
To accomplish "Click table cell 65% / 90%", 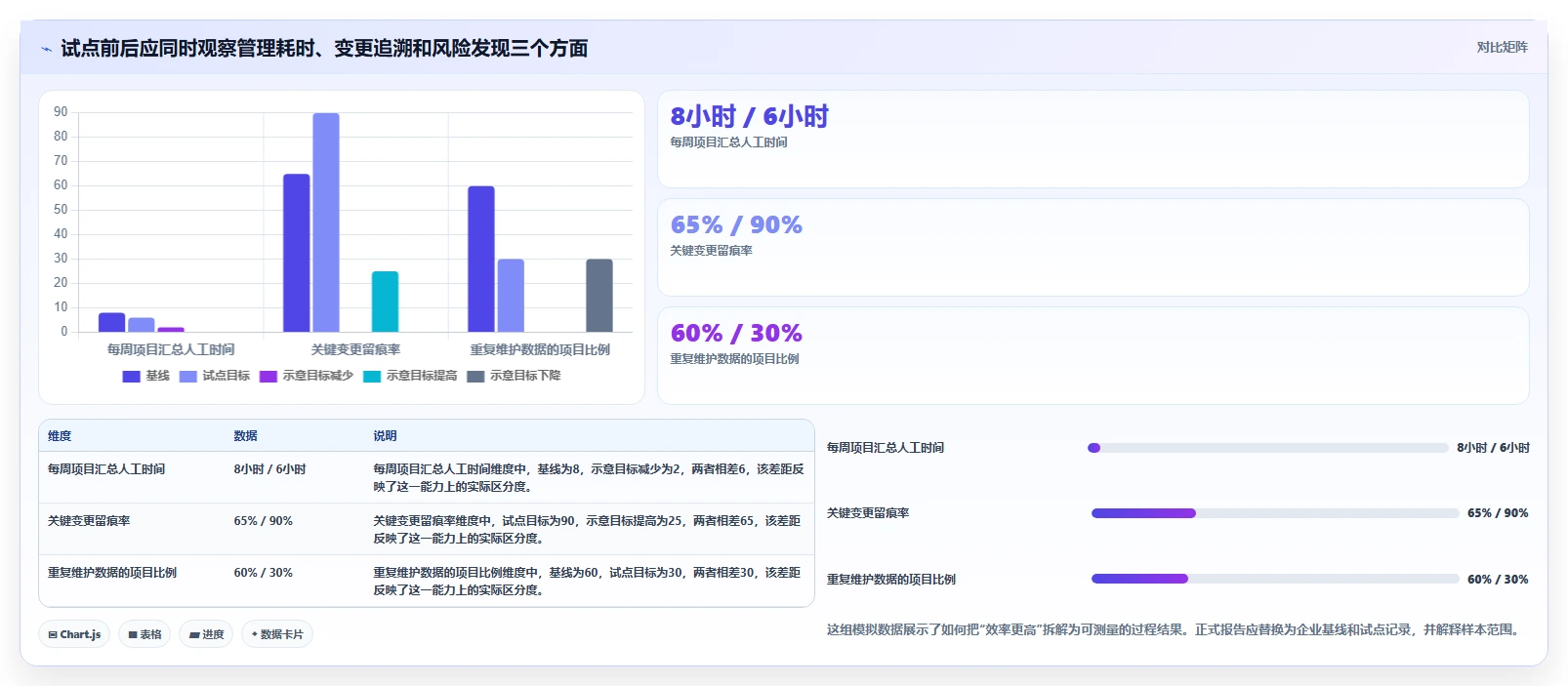I will tap(263, 521).
